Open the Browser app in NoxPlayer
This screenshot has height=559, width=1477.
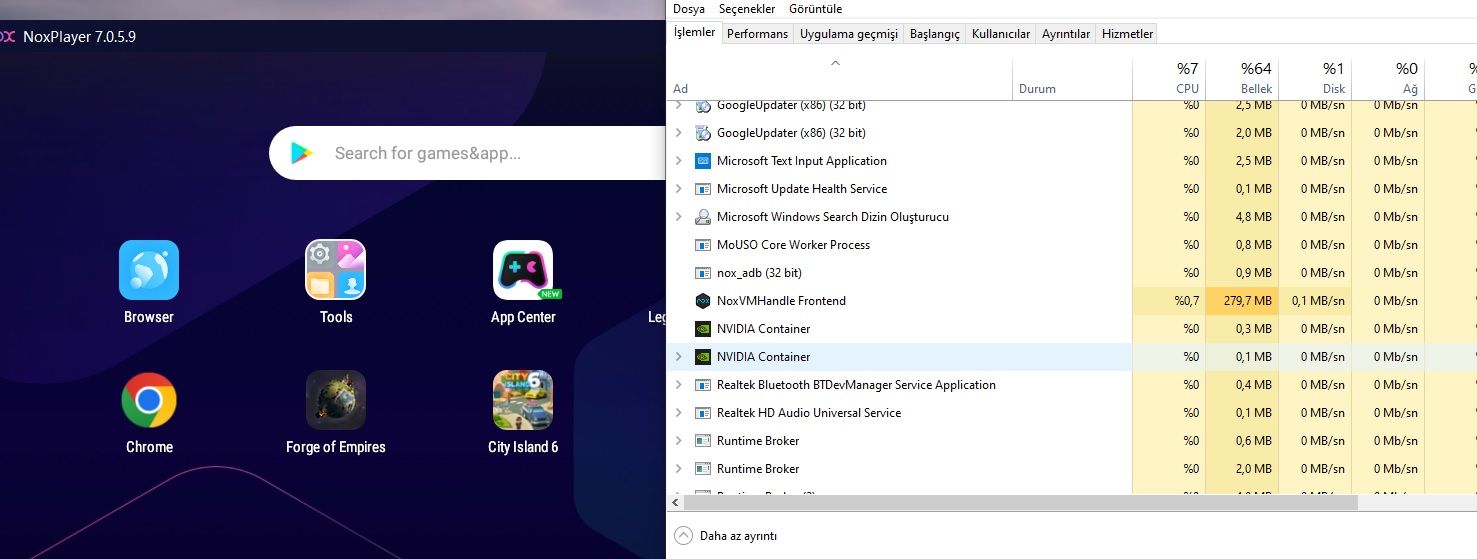[149, 270]
